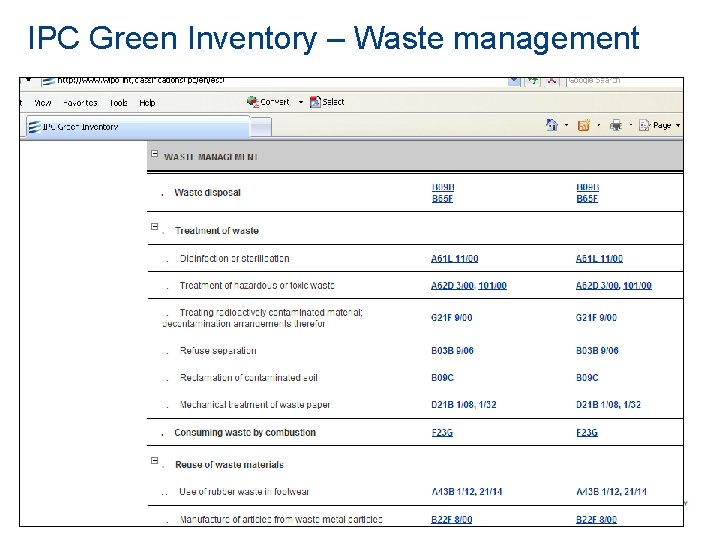Click A43B 1/12, 21/14 code in first column
Viewport: 720px width, 540px height.
coord(467,492)
